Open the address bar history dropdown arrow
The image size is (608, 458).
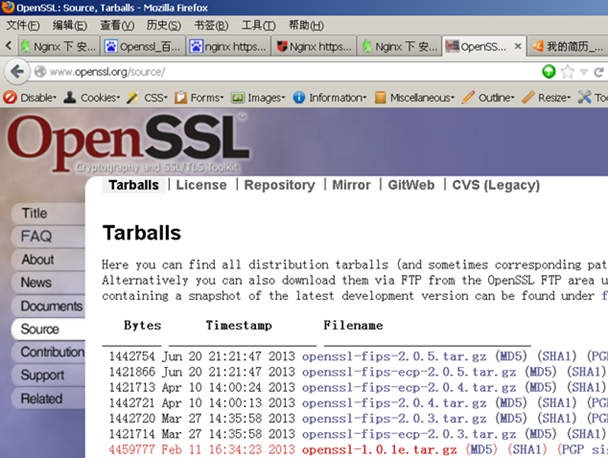(584, 72)
